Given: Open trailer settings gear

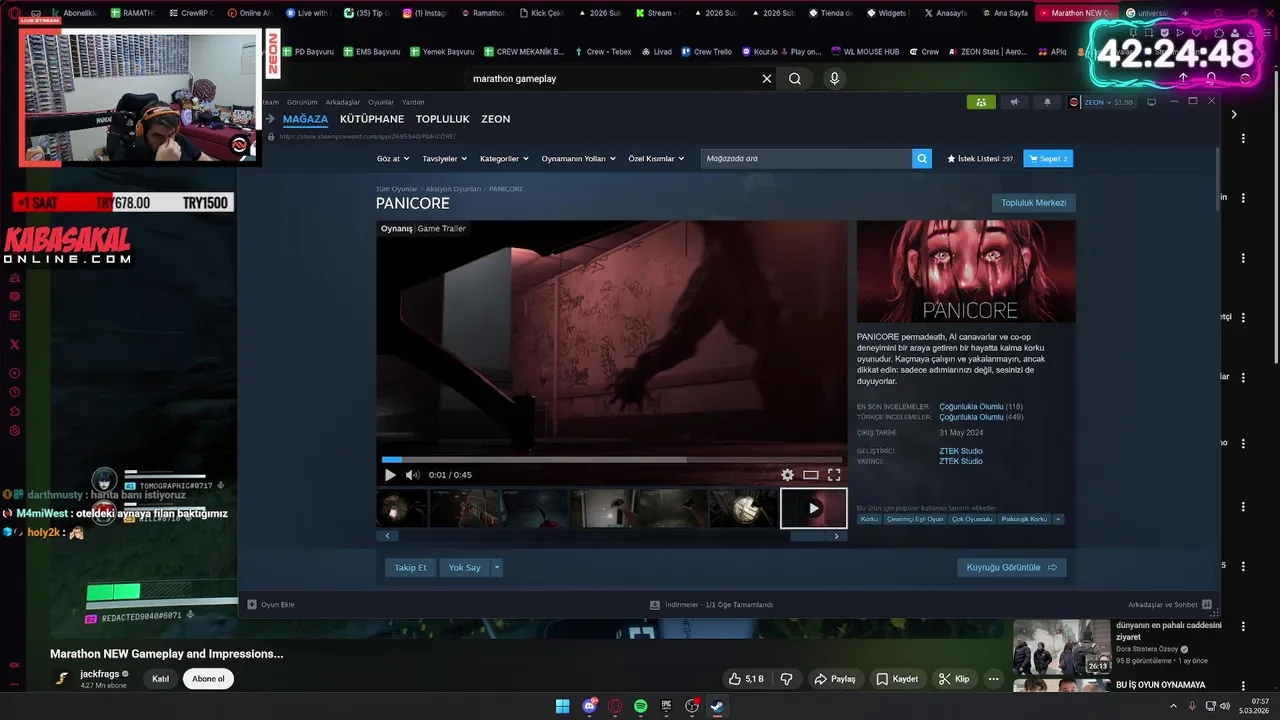Looking at the screenshot, I should (787, 475).
